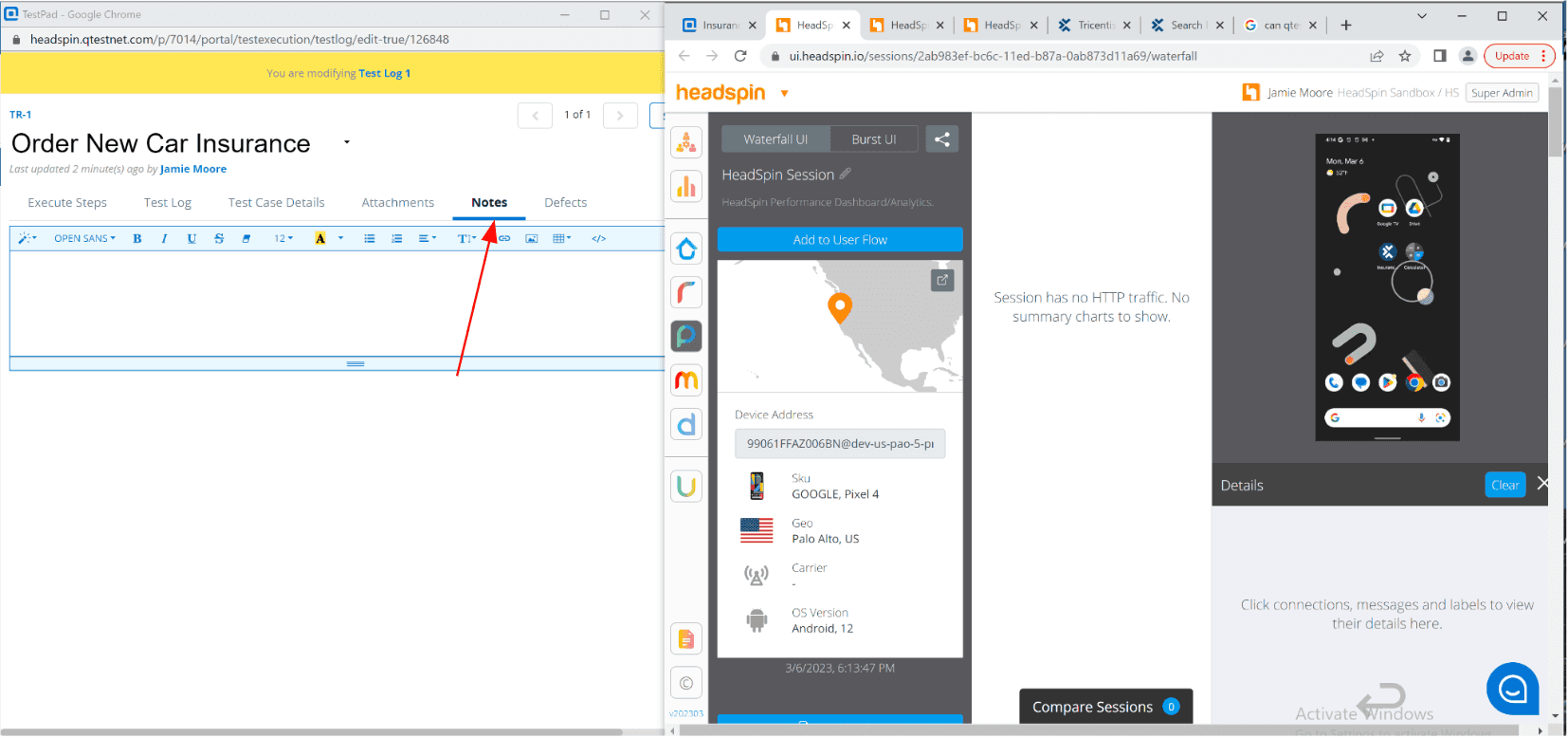The width and height of the screenshot is (1568, 738).
Task: Open the Jamie Moore user link
Action: [193, 170]
